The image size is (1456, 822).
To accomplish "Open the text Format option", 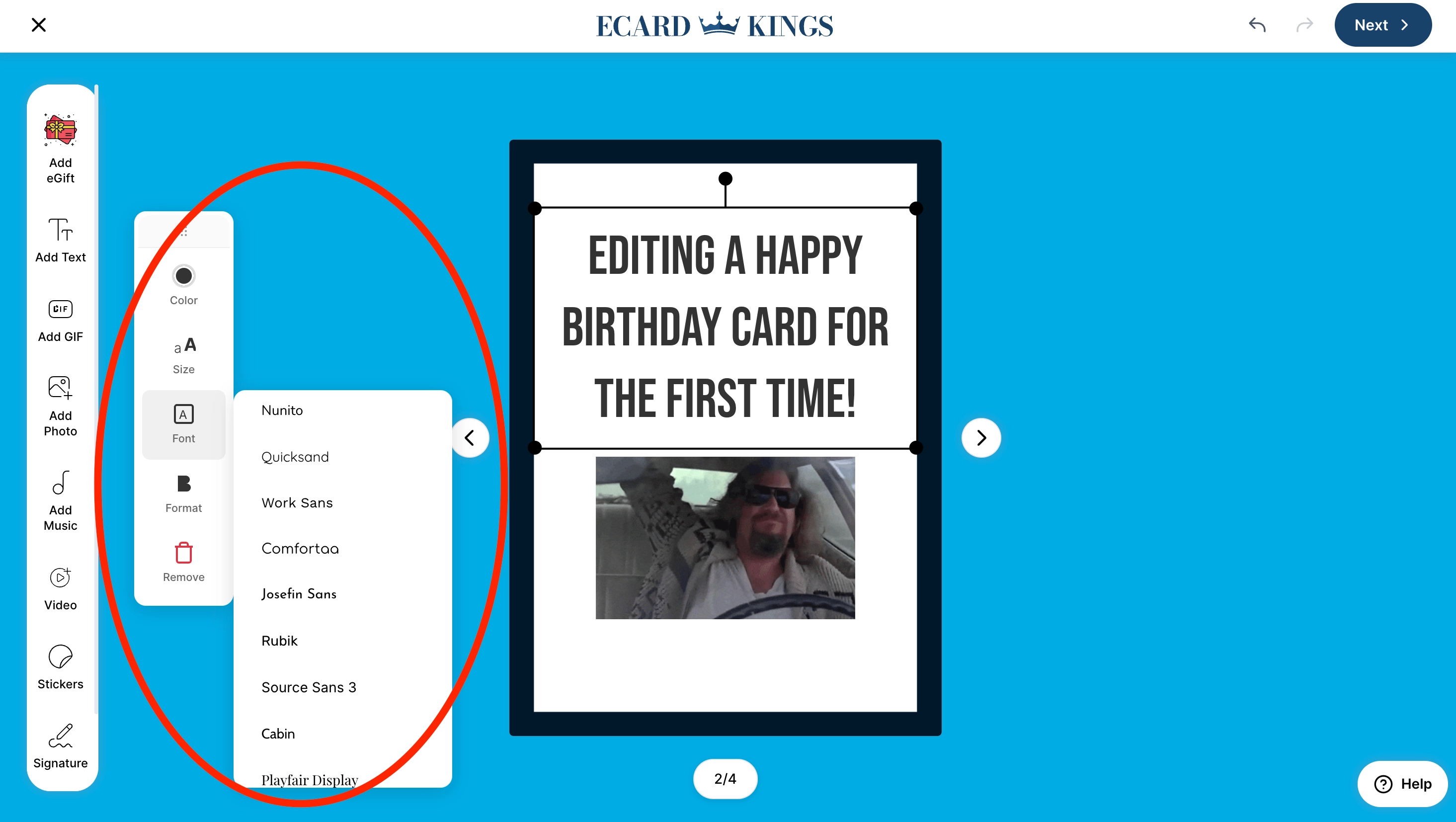I will click(184, 493).
